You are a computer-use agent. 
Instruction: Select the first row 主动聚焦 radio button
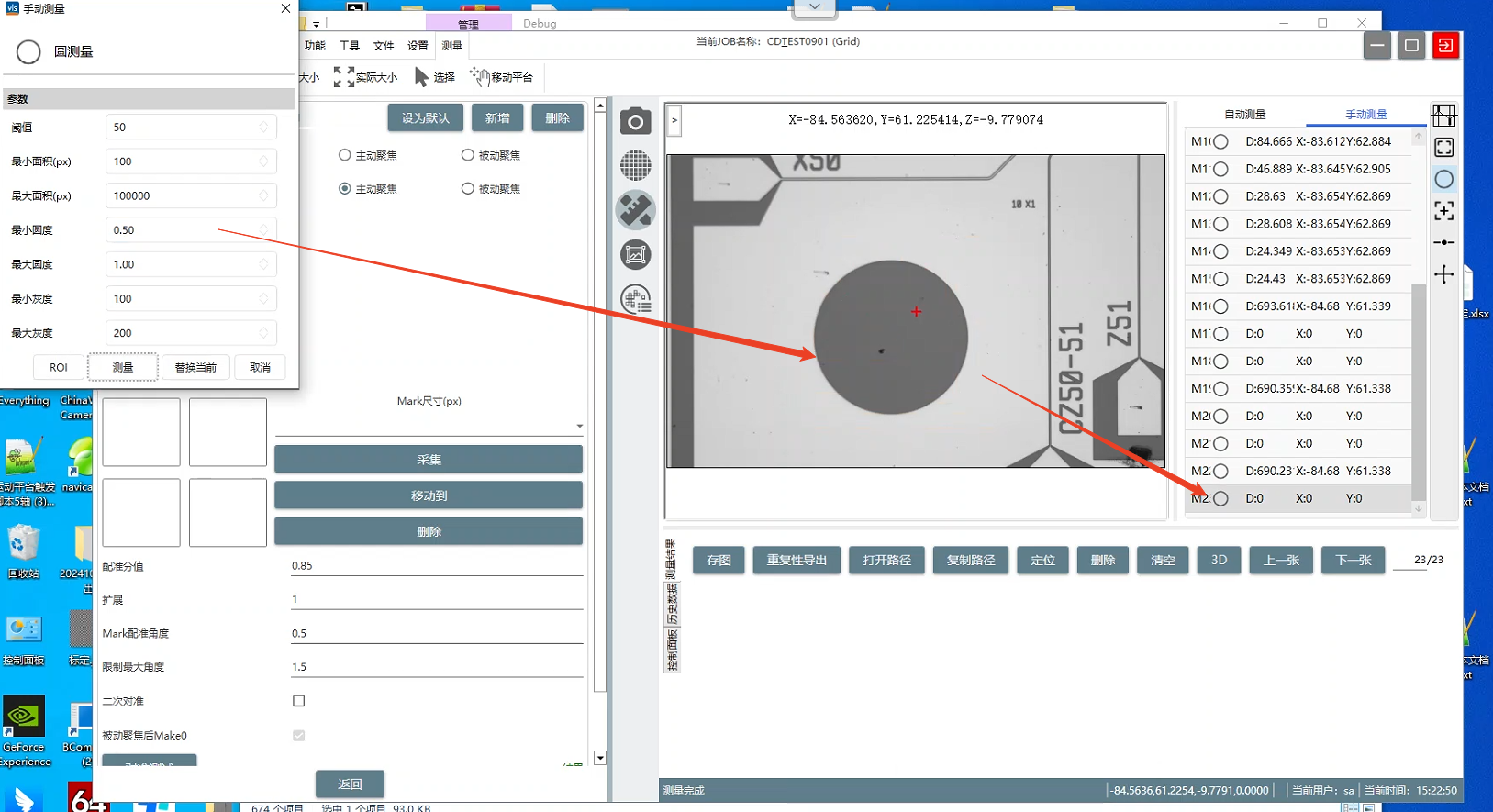tap(345, 155)
